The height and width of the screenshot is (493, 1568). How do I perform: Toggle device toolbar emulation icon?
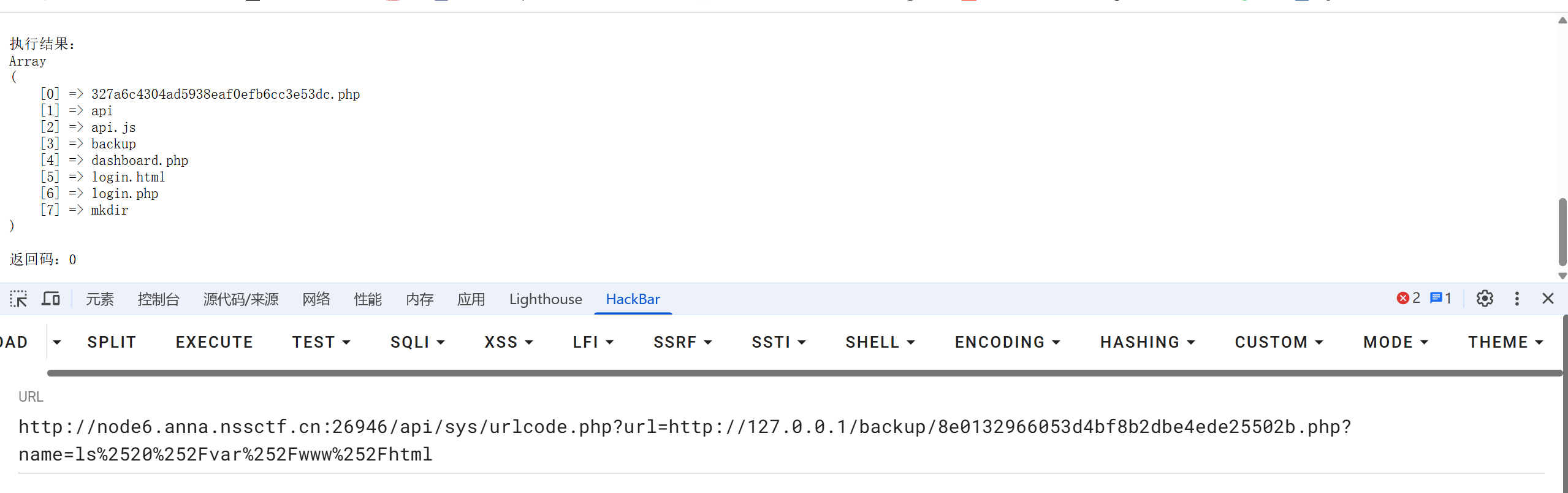click(x=51, y=299)
